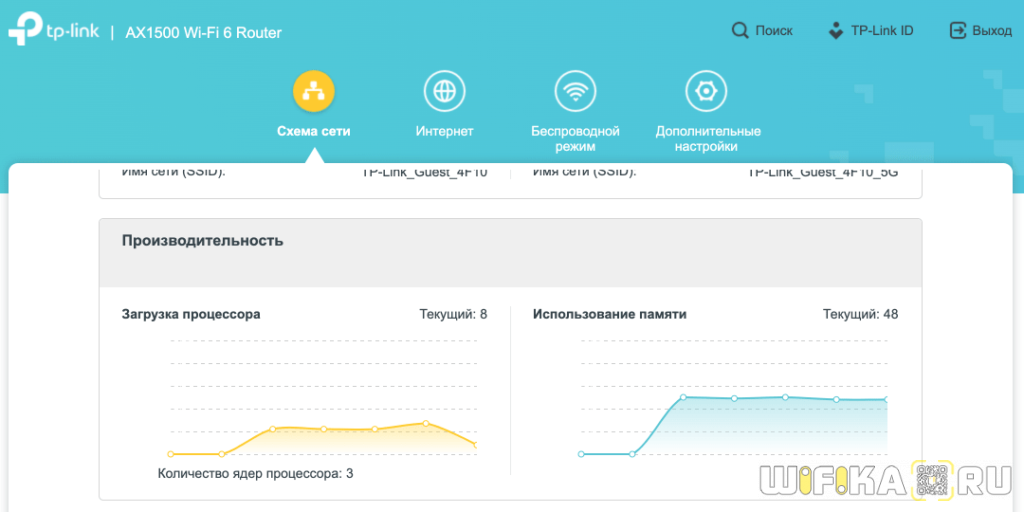Select the yellow Схема сети network icon
This screenshot has width=1024, height=512.
pos(313,91)
